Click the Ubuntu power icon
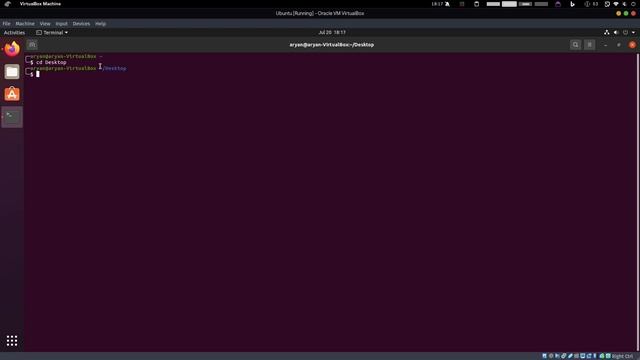Image resolution: width=640 pixels, height=360 pixels. [625, 32]
